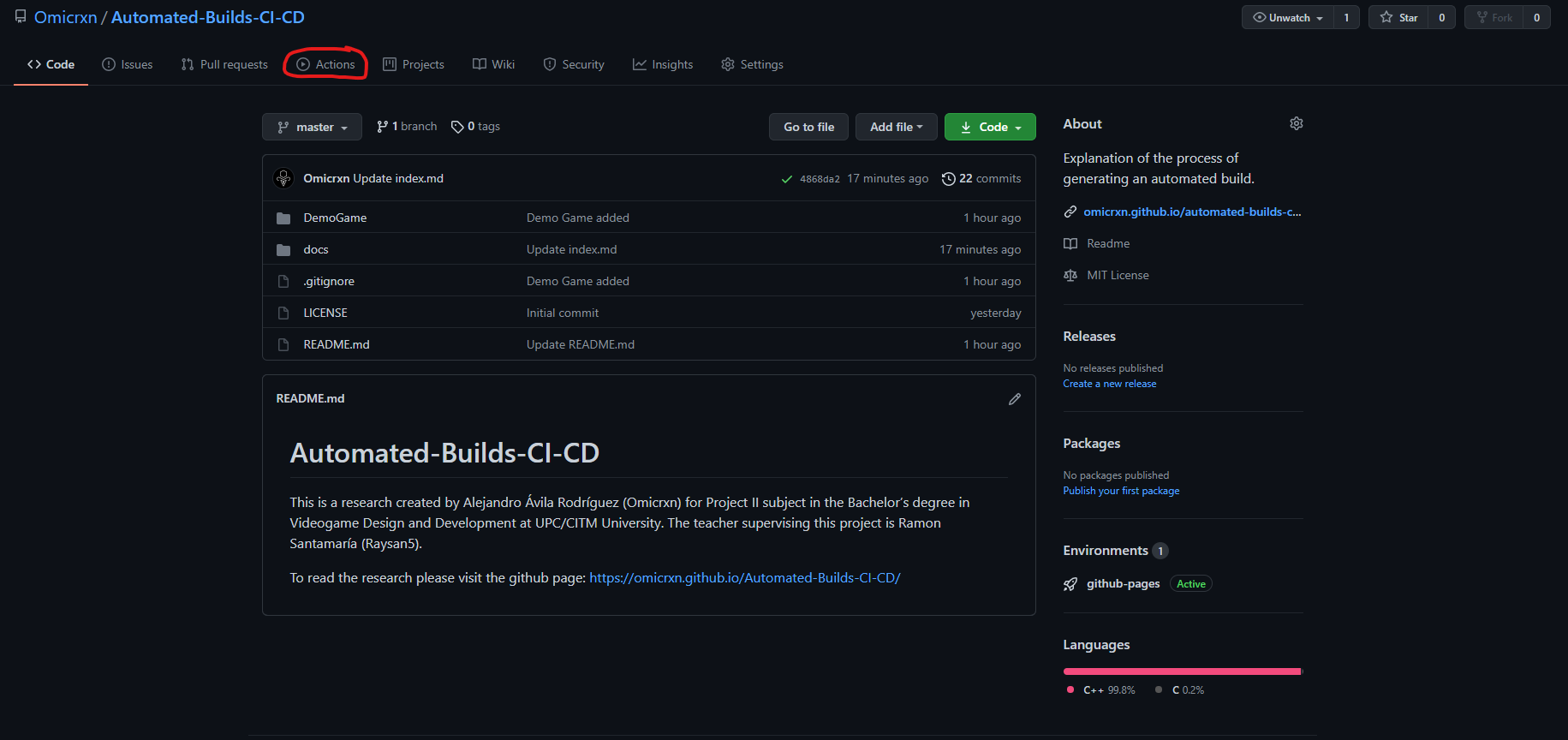The image size is (1568, 740).
Task: Click the green commit status checkmark
Action: (786, 179)
